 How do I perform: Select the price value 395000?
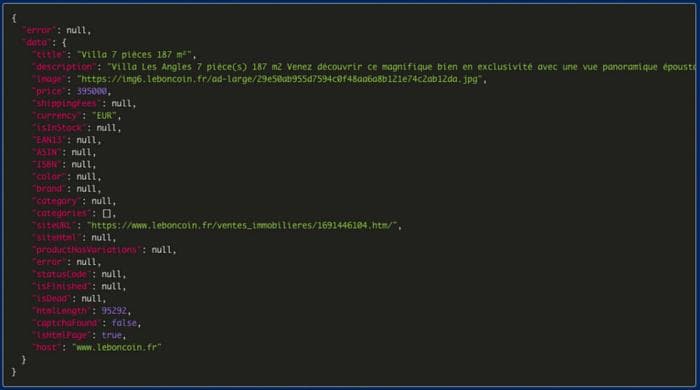point(92,91)
